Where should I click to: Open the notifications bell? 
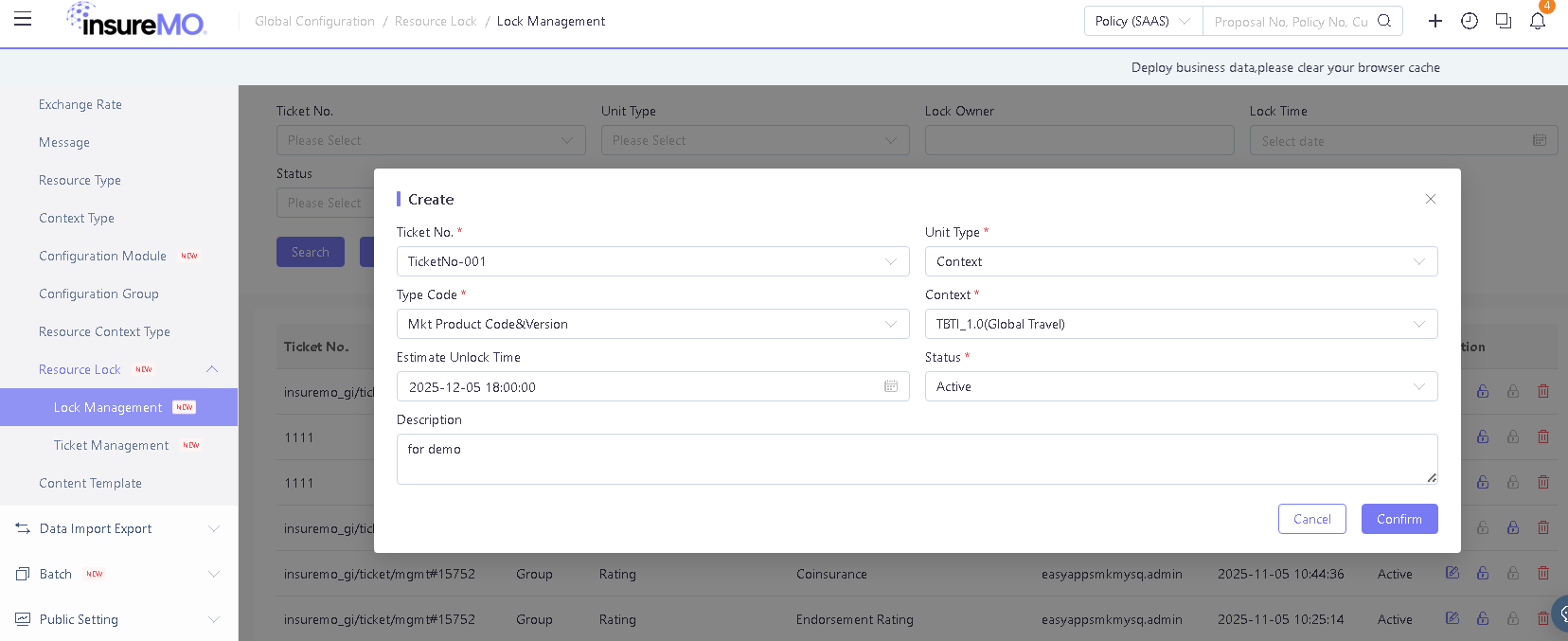[x=1538, y=21]
